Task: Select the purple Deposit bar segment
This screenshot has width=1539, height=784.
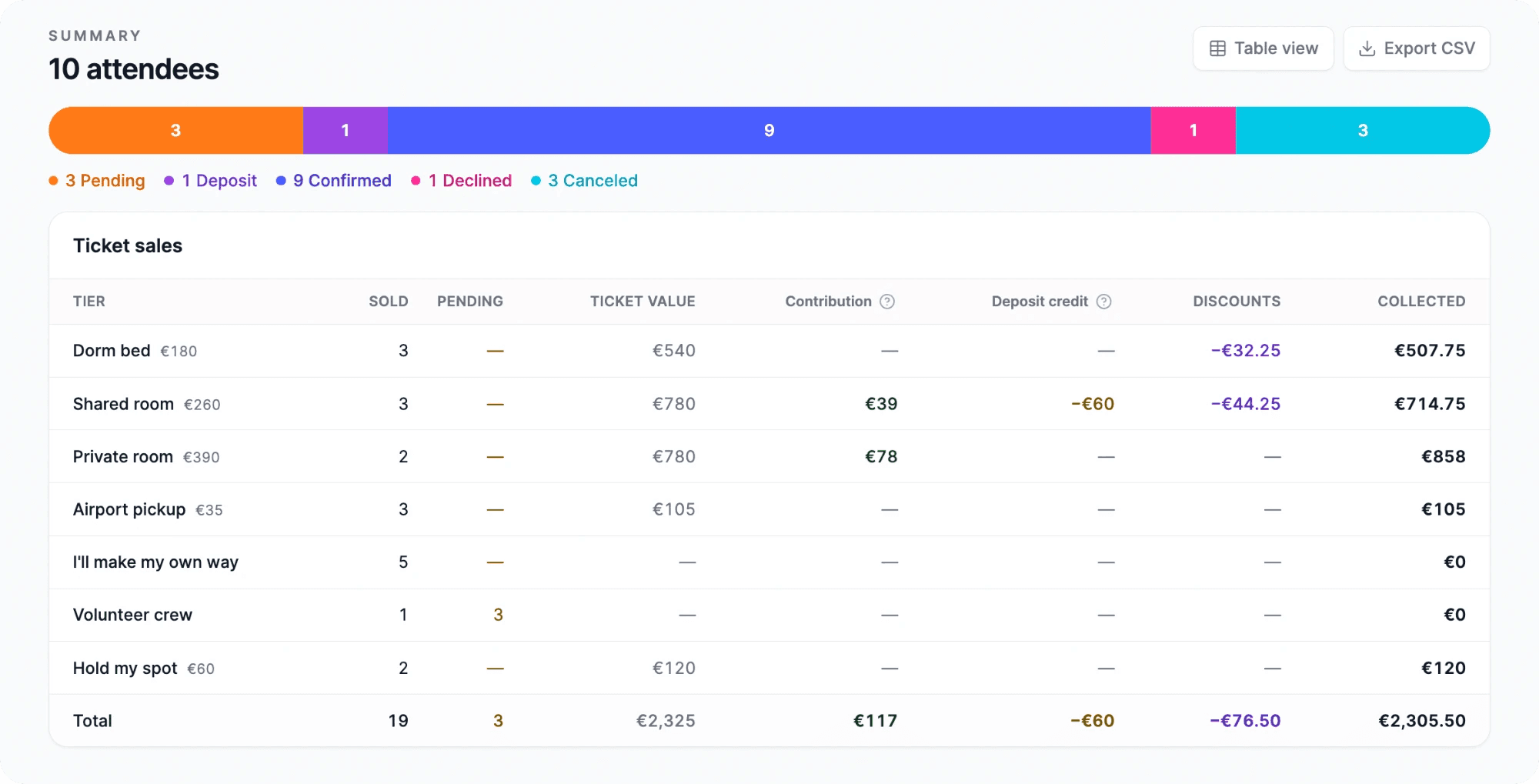Action: click(346, 131)
